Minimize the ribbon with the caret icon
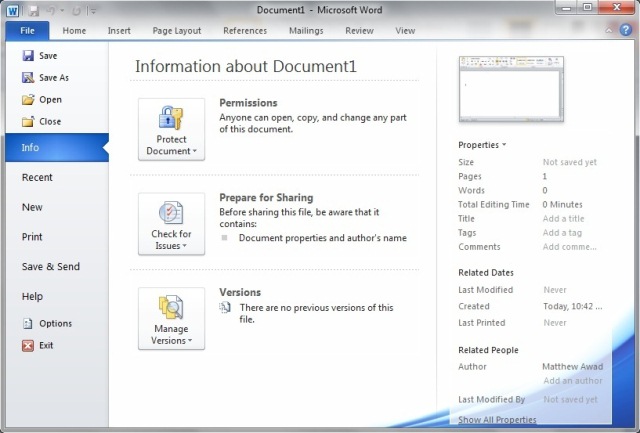Screen dimensions: 640x433 (609, 30)
